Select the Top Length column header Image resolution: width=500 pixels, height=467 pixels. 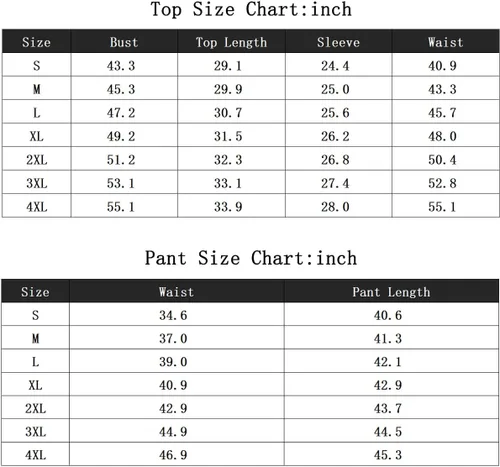click(x=231, y=42)
